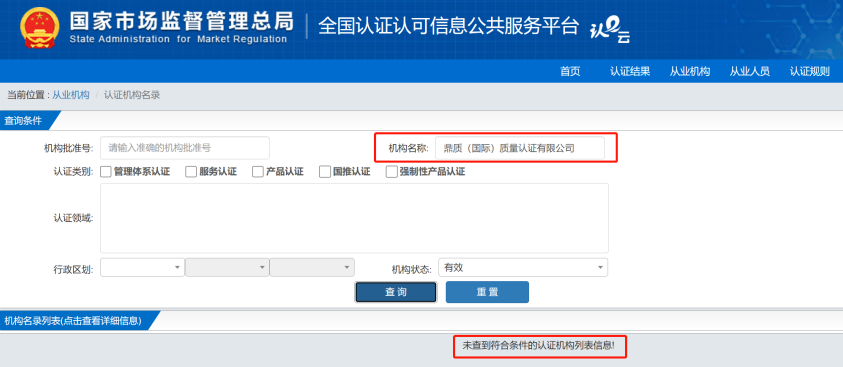Click the 重置 reset button
843x367 pixels.
tap(487, 292)
